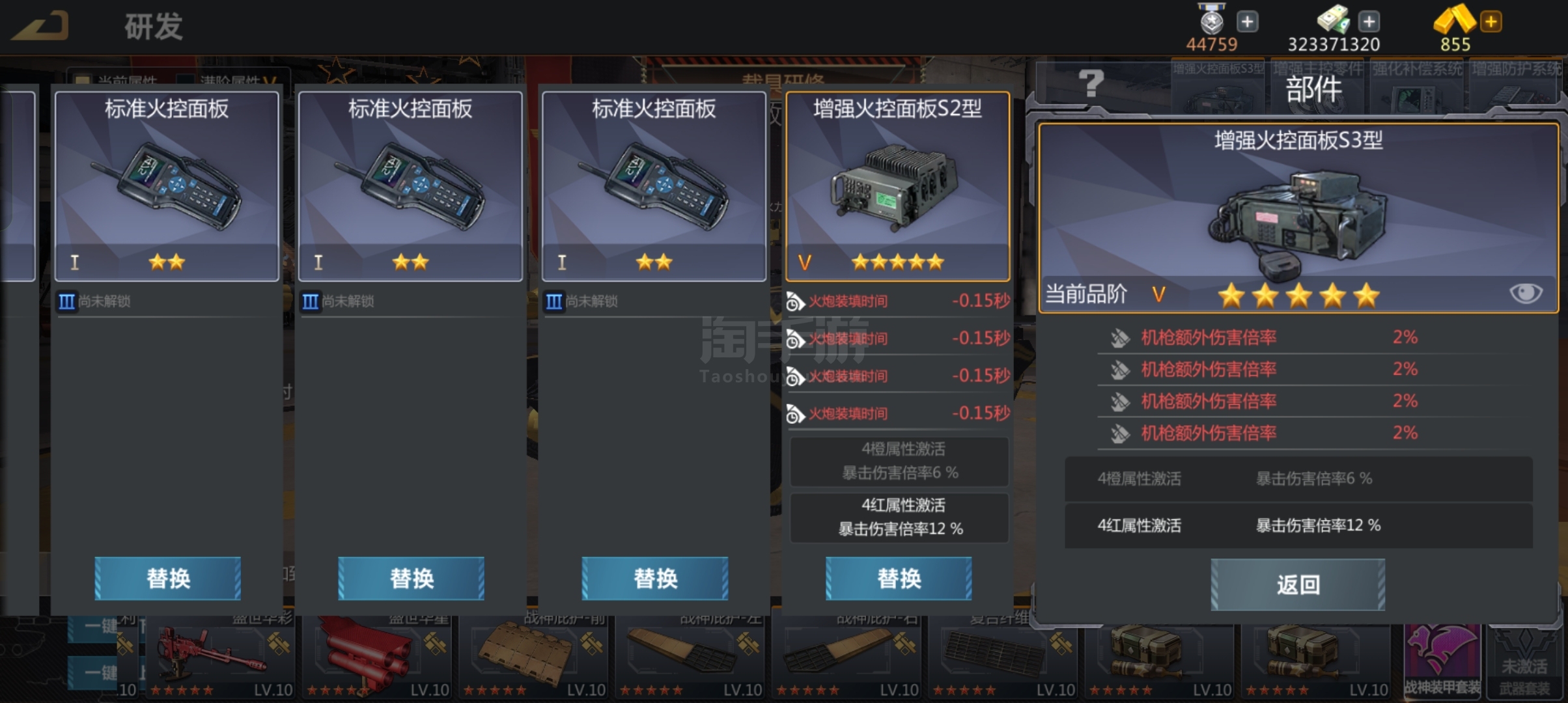The width and height of the screenshot is (1568, 703).
Task: Open the question mark help icon
Action: click(x=1091, y=83)
